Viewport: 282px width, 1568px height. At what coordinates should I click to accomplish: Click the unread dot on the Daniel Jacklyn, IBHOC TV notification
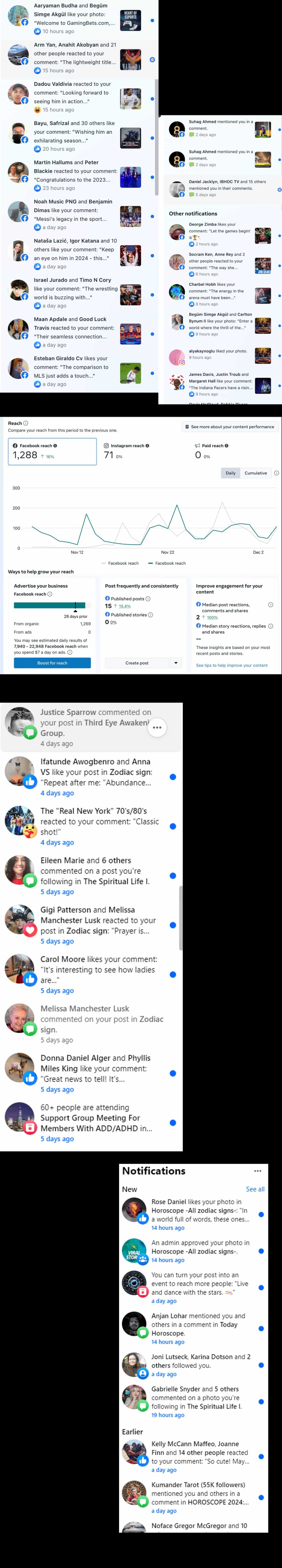[279, 190]
